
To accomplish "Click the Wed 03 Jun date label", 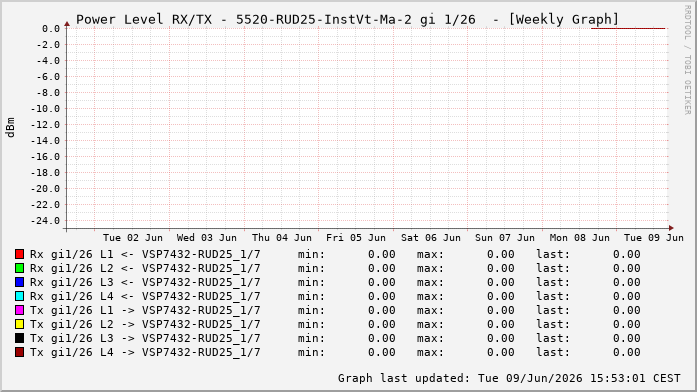I will click(x=207, y=238).
